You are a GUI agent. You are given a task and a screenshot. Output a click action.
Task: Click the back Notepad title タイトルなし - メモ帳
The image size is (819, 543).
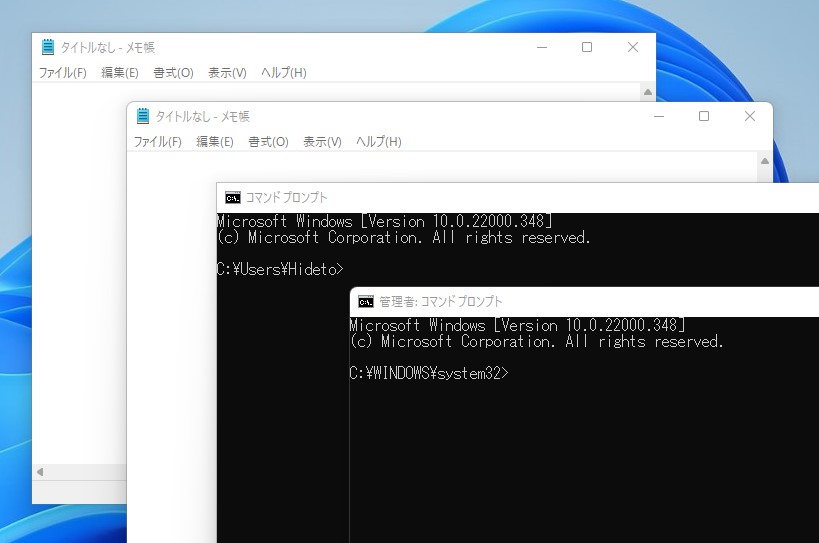[108, 48]
